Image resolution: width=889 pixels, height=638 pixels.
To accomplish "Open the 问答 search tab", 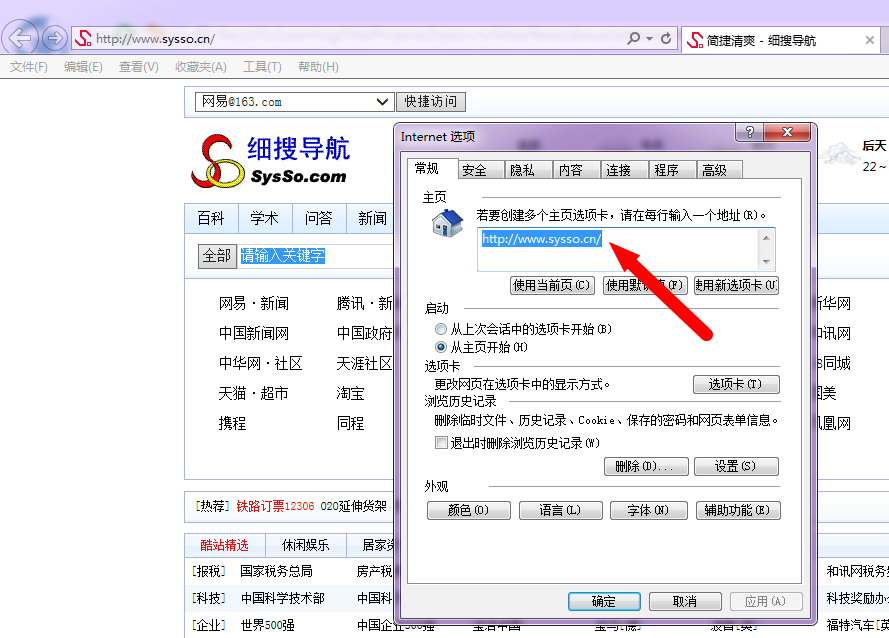I will tap(318, 218).
